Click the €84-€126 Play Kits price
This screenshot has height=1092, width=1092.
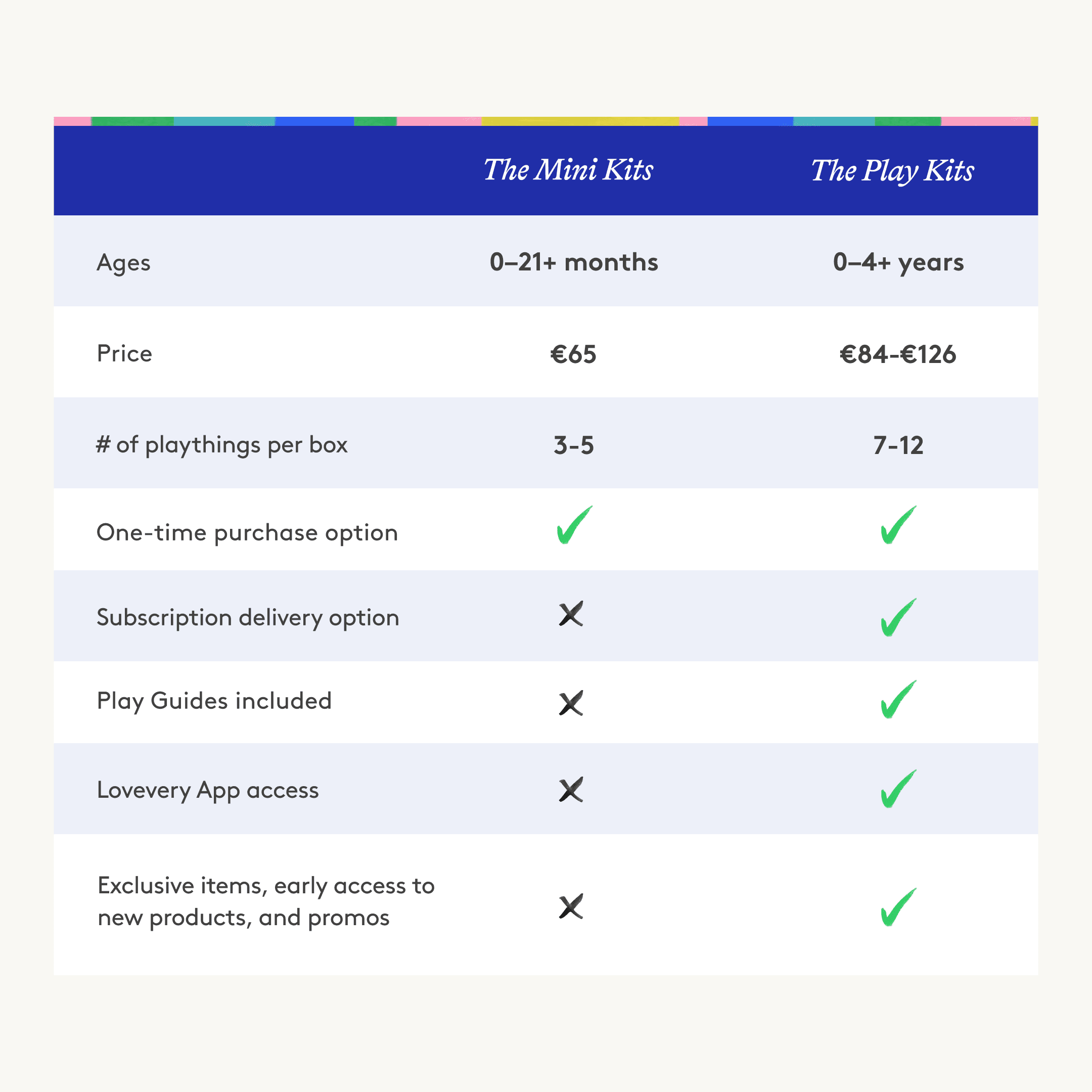pyautogui.click(x=897, y=354)
